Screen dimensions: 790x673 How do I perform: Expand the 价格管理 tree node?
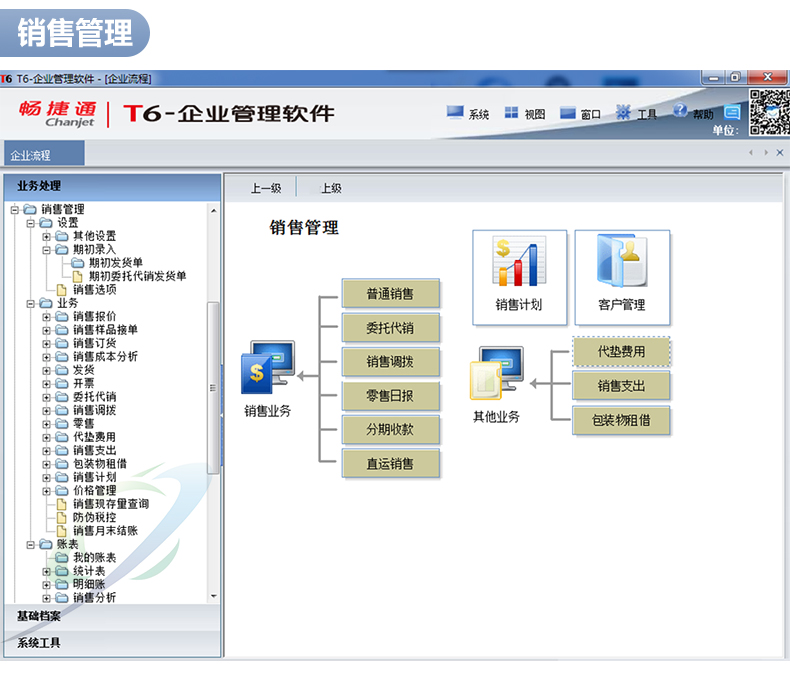click(46, 491)
